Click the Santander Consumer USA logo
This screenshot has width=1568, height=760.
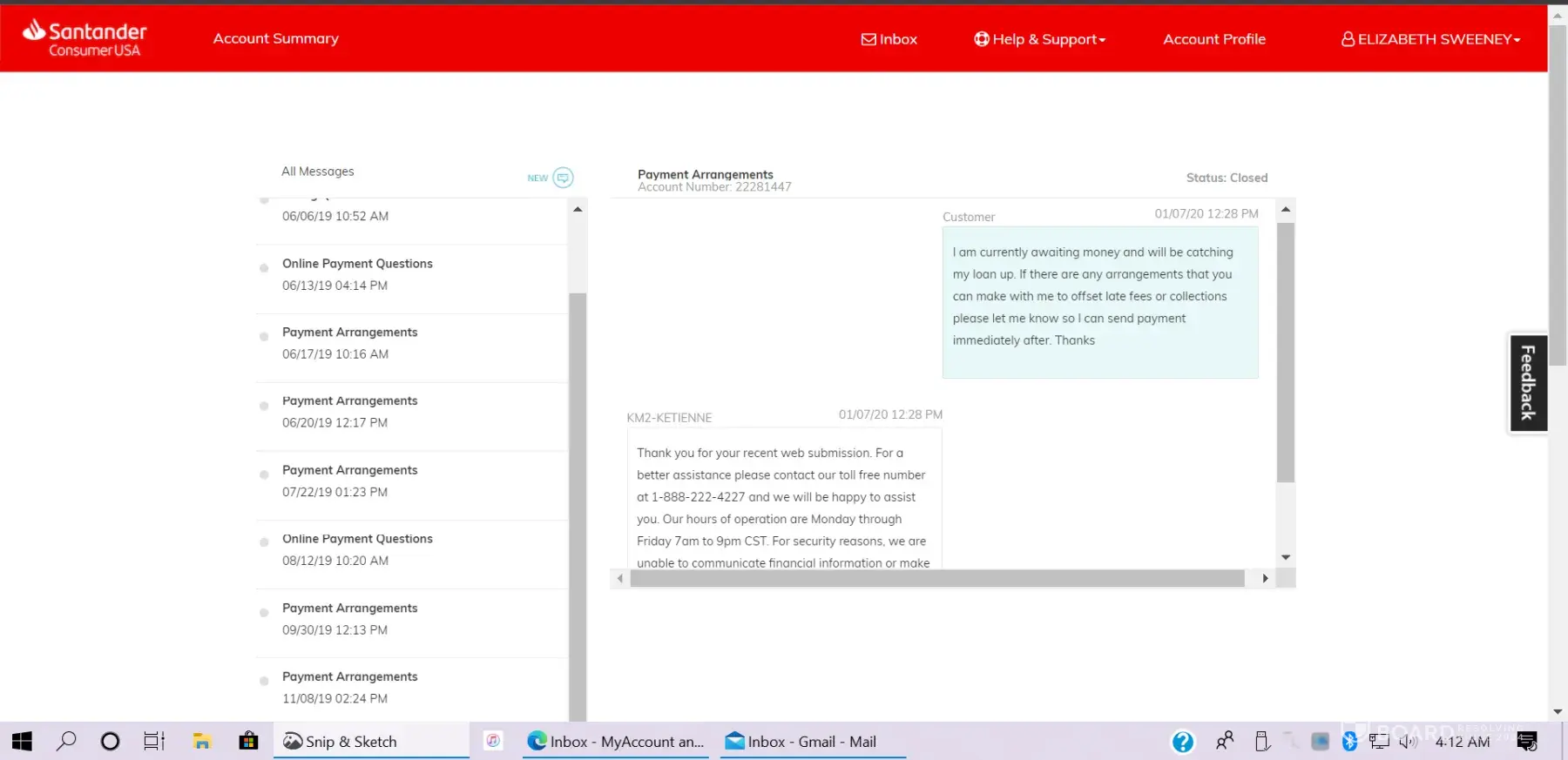(85, 39)
